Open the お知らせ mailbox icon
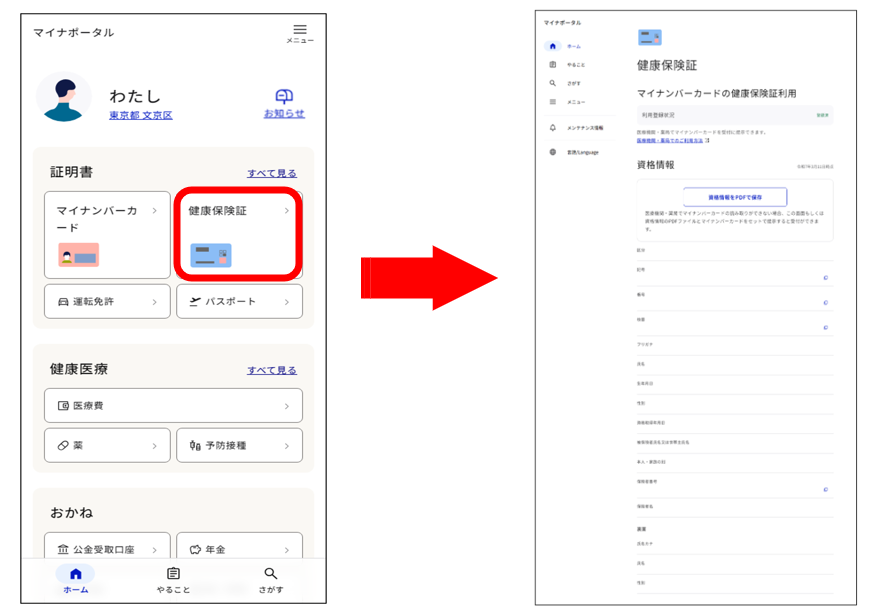Viewport: 873px width, 614px height. (x=284, y=96)
